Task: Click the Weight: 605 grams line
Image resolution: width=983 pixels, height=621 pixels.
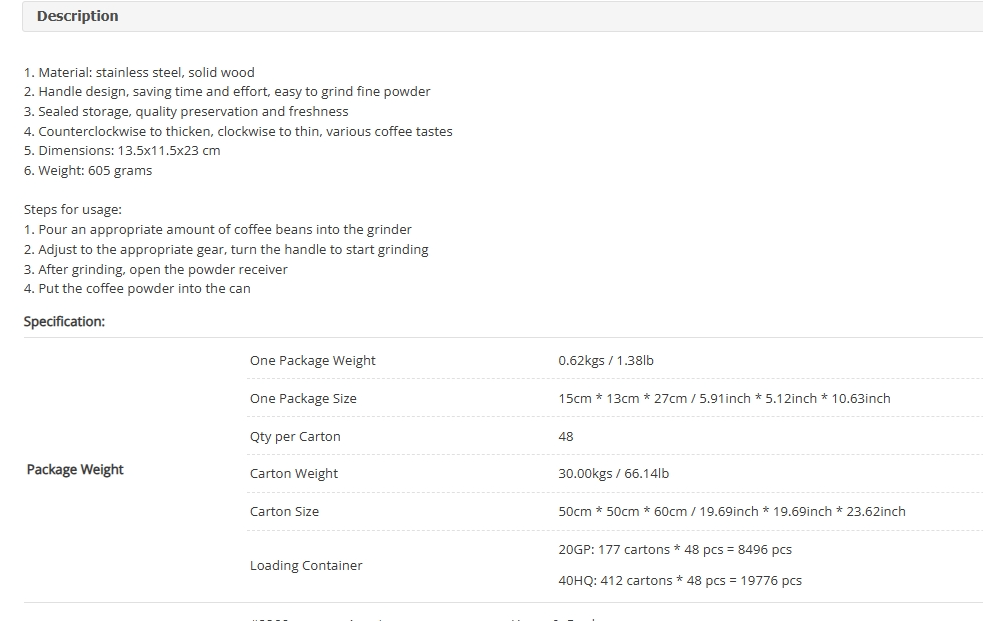Action: (88, 170)
